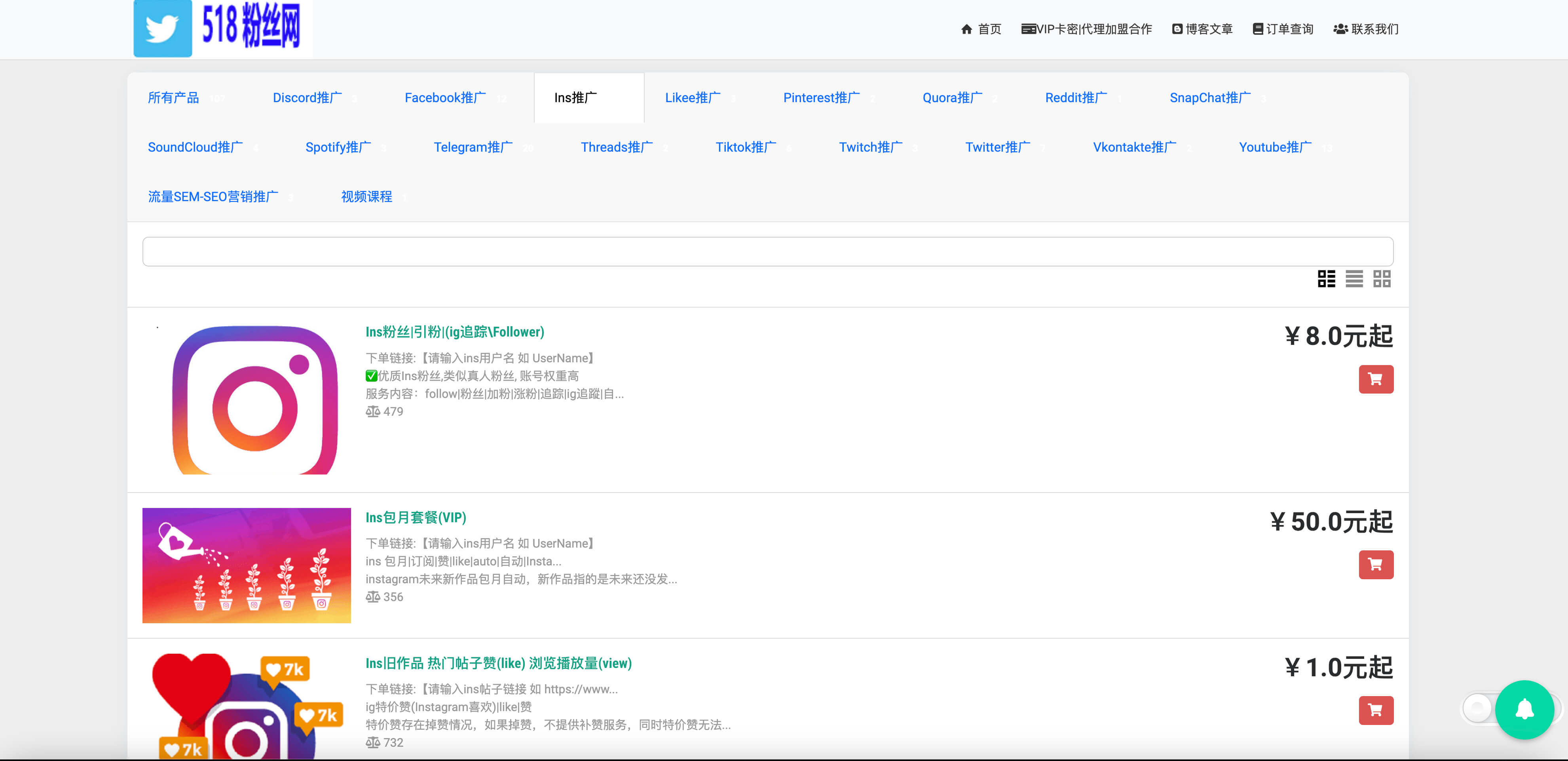Click the ¥ 8.0元起 price text
The width and height of the screenshot is (1568, 761).
(x=1338, y=336)
